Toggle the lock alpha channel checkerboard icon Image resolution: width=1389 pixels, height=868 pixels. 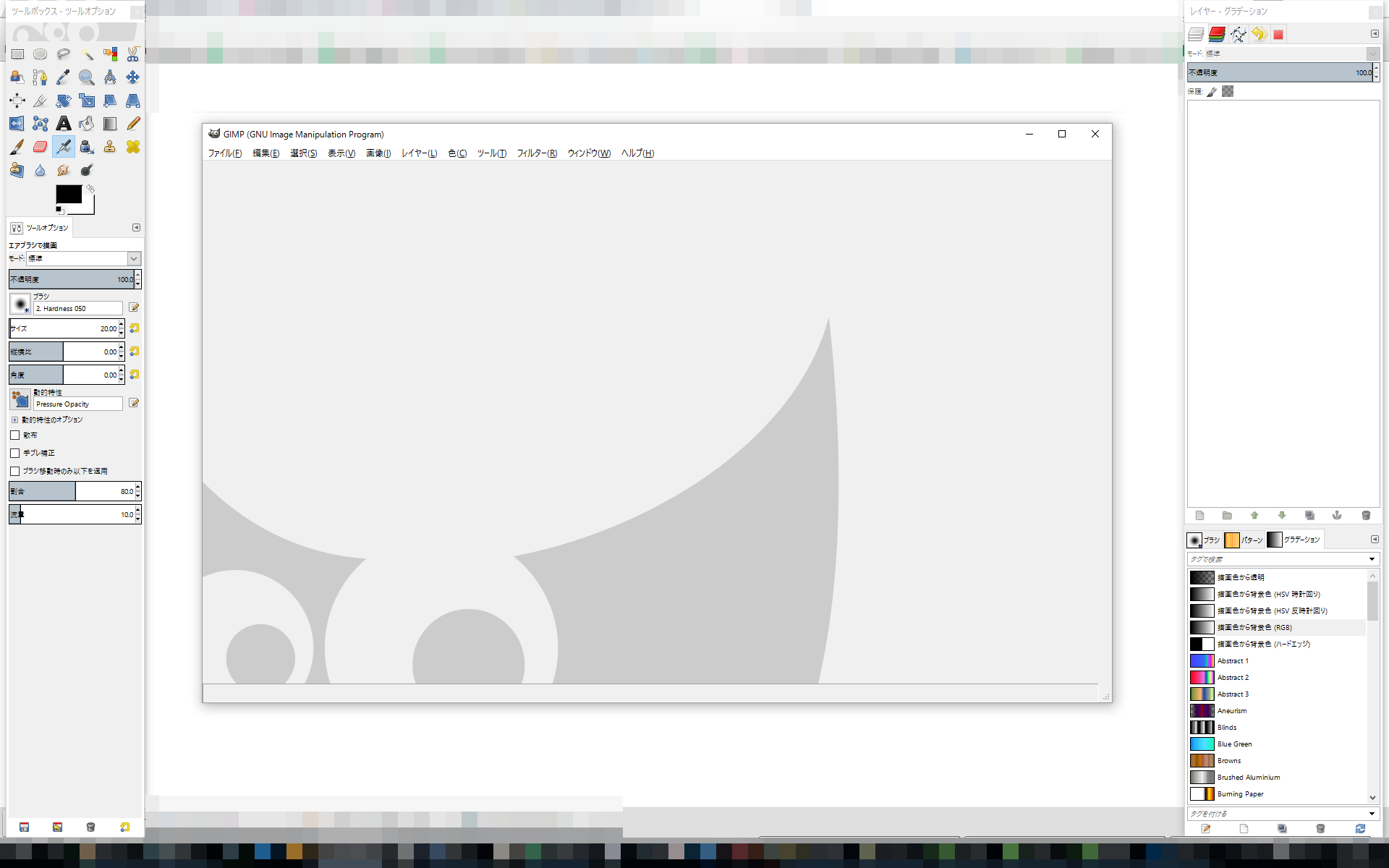coord(1228,91)
